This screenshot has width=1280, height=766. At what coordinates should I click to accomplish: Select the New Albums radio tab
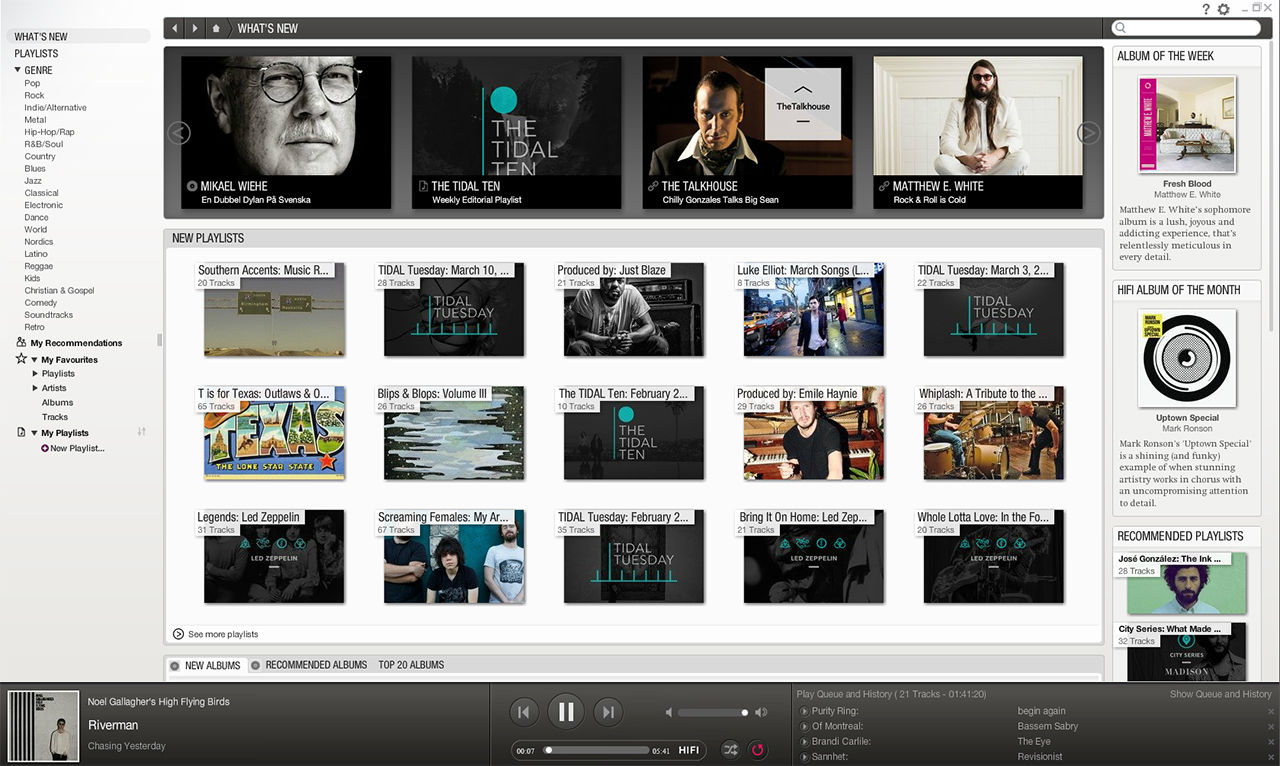point(175,666)
